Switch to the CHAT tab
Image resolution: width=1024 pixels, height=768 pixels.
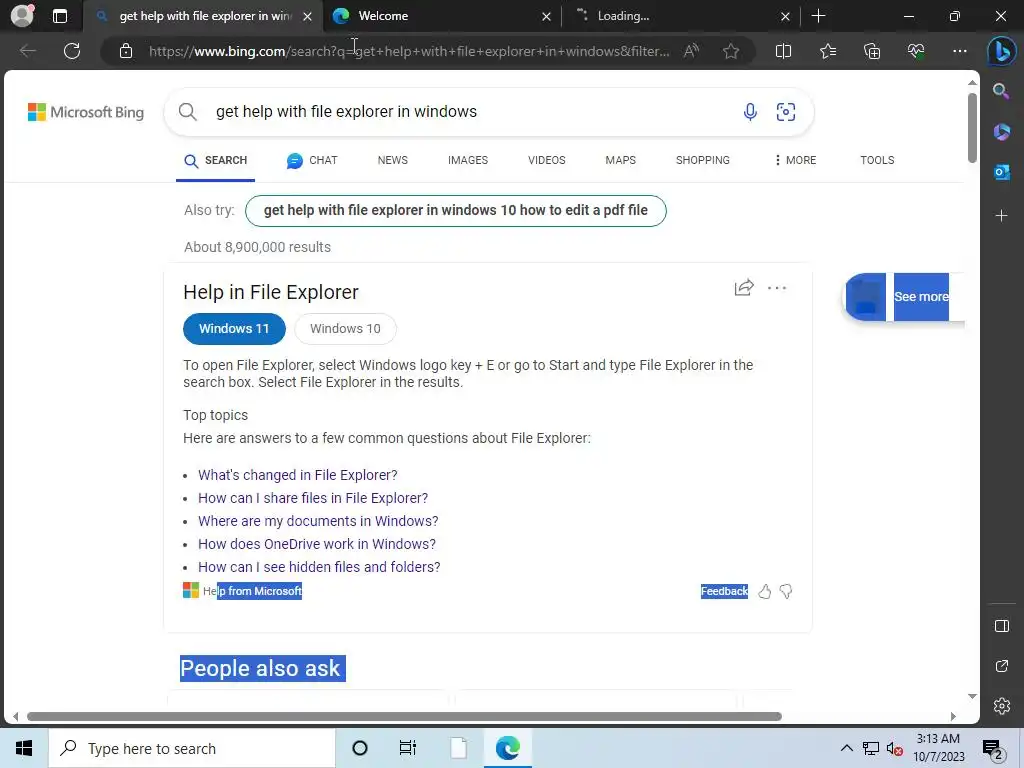tap(312, 160)
